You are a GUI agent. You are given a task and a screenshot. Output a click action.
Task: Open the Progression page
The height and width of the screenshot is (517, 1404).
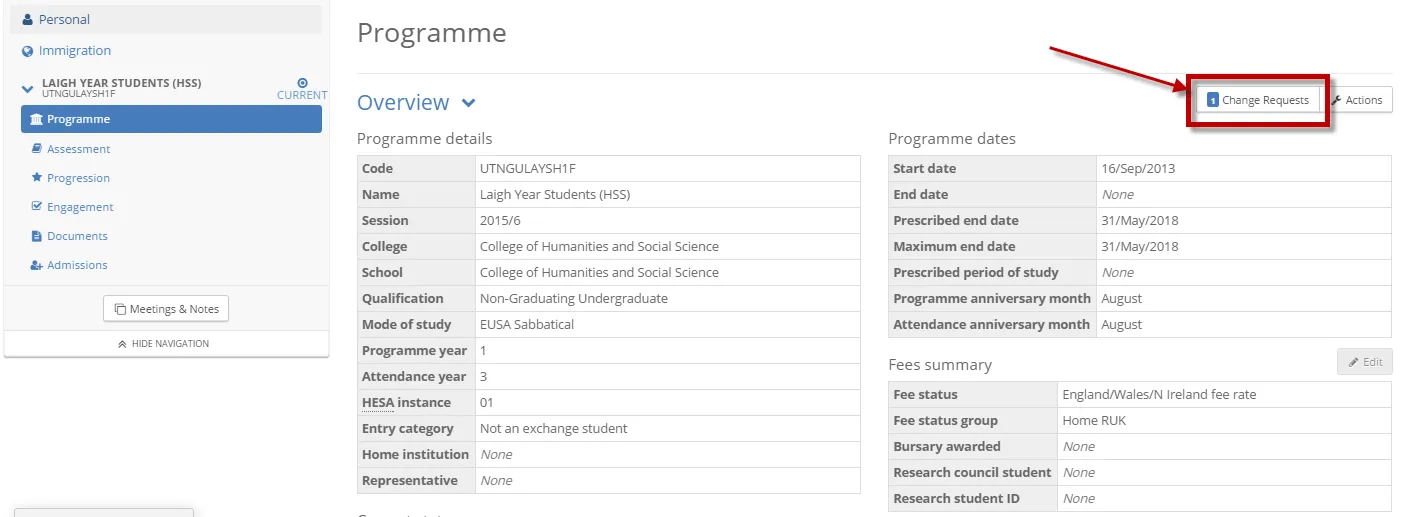coord(79,178)
